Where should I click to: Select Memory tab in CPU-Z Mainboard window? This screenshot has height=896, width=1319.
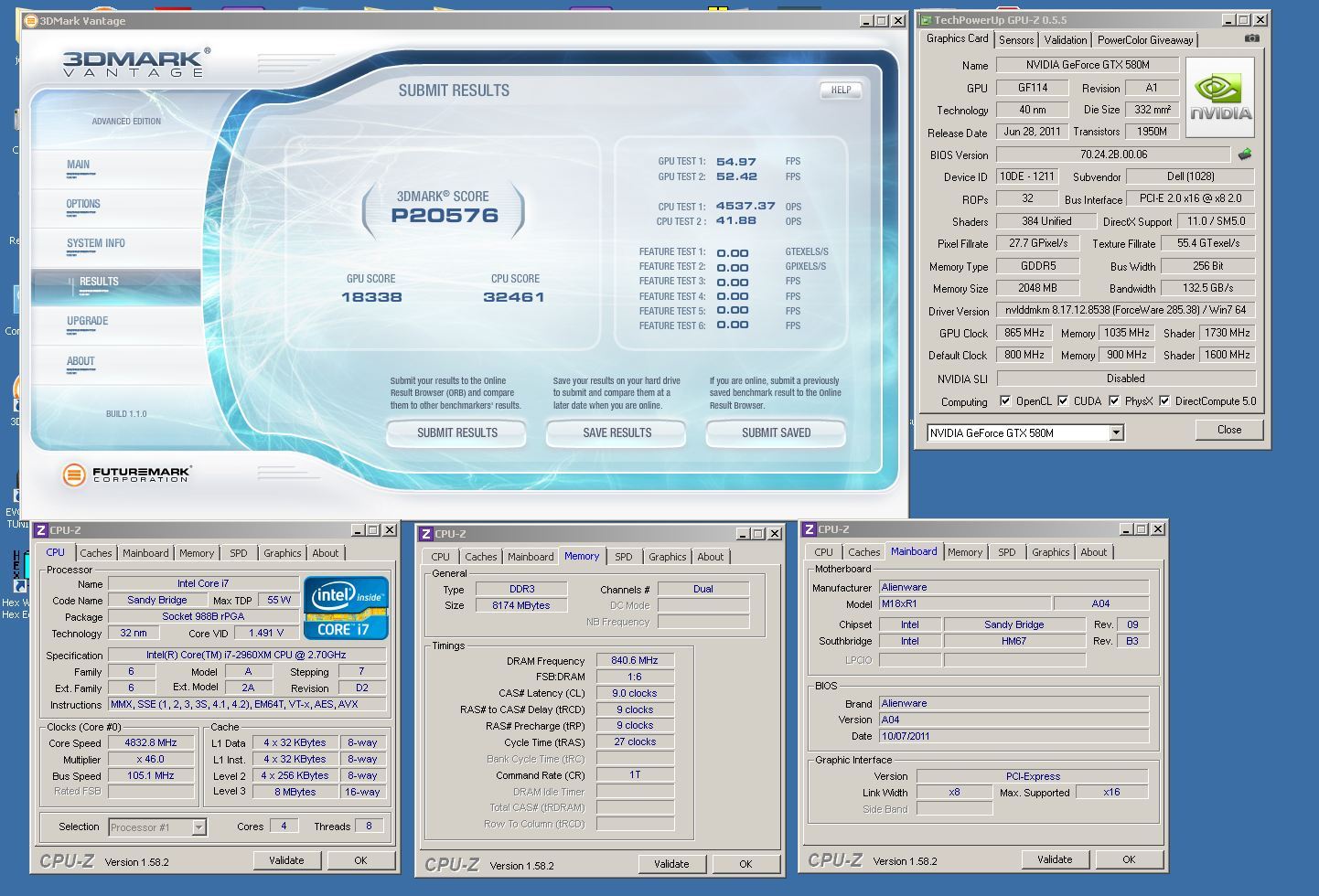pos(965,552)
